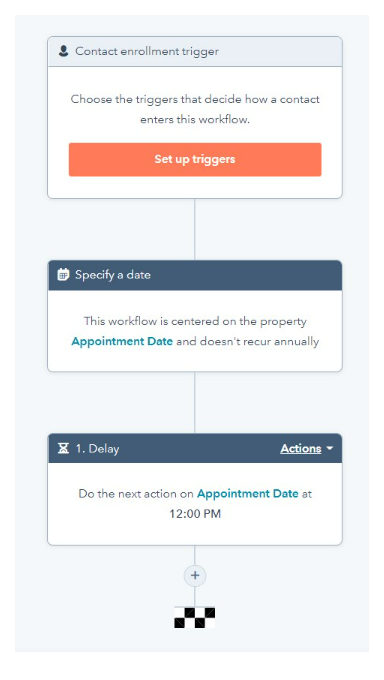Open Appointment Date link in Specify a date

click(x=122, y=341)
